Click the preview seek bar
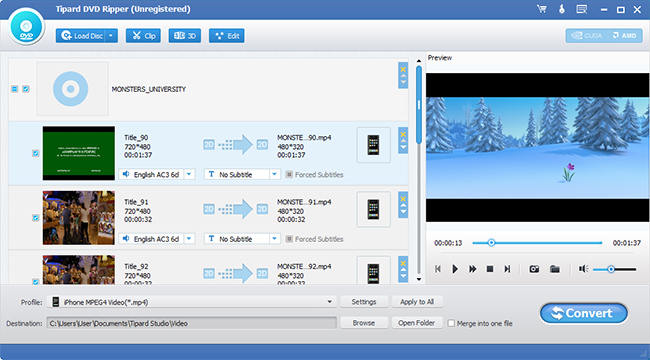650x360 pixels. tap(537, 243)
